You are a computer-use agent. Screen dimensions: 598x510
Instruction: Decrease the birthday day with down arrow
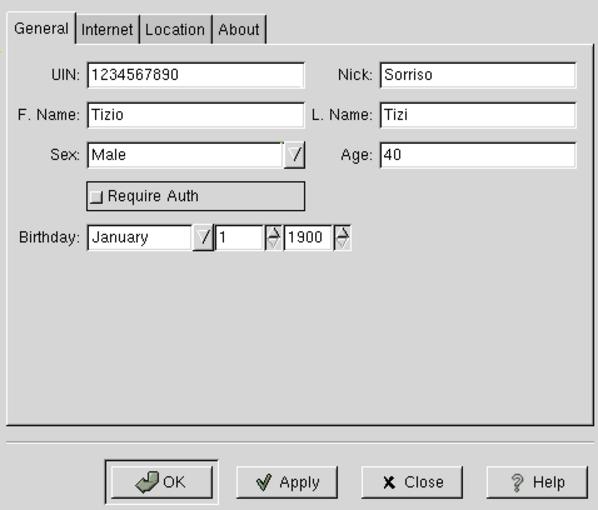273,244
